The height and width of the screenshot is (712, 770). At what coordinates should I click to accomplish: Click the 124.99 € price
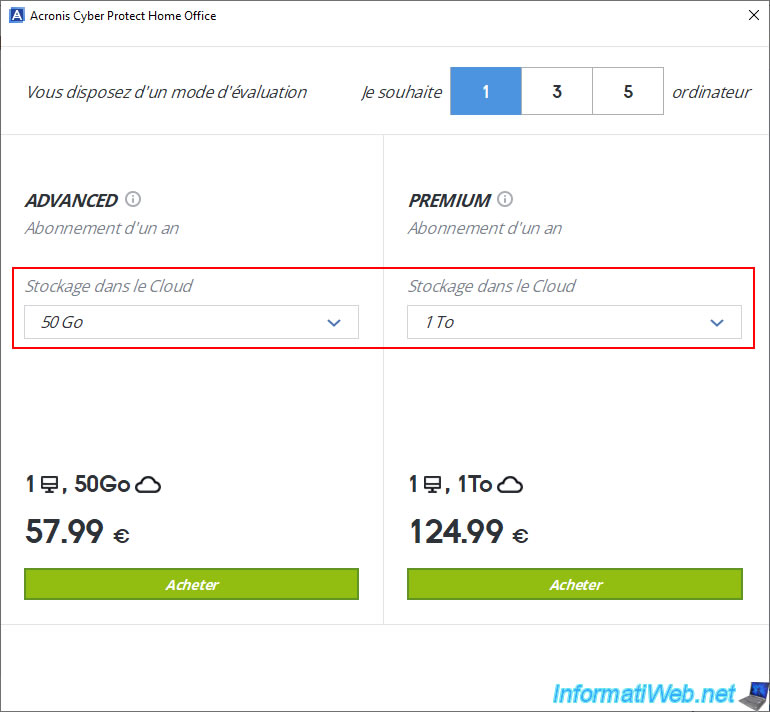468,532
